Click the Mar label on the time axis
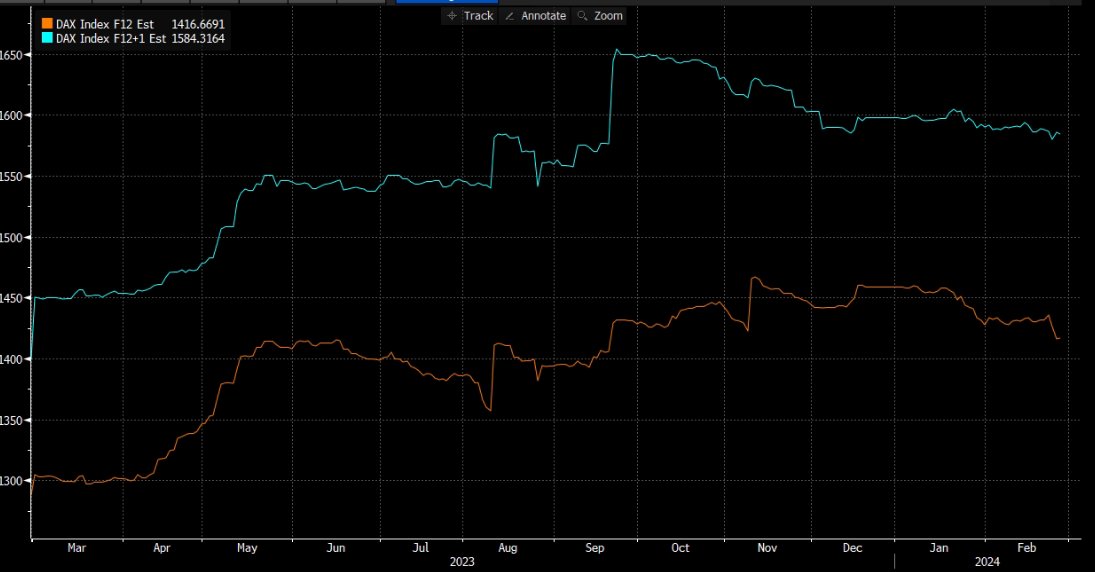 77,548
